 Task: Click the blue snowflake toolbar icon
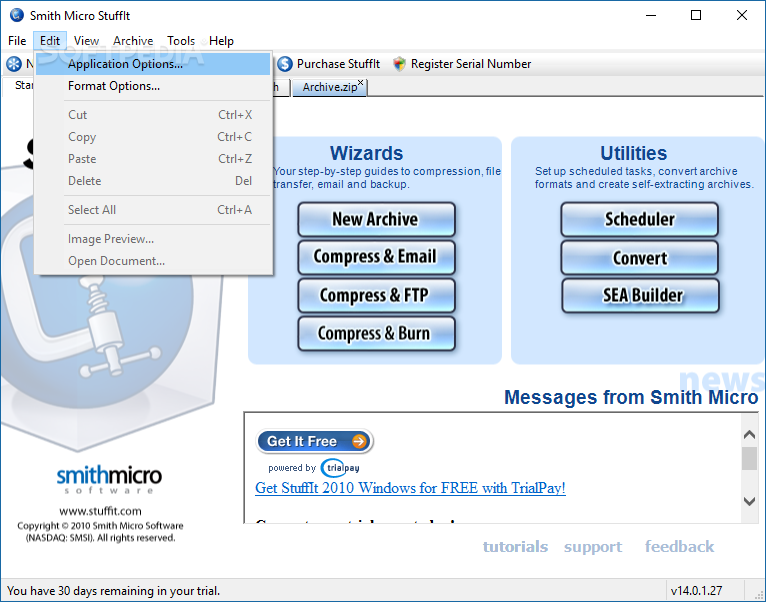[x=14, y=64]
